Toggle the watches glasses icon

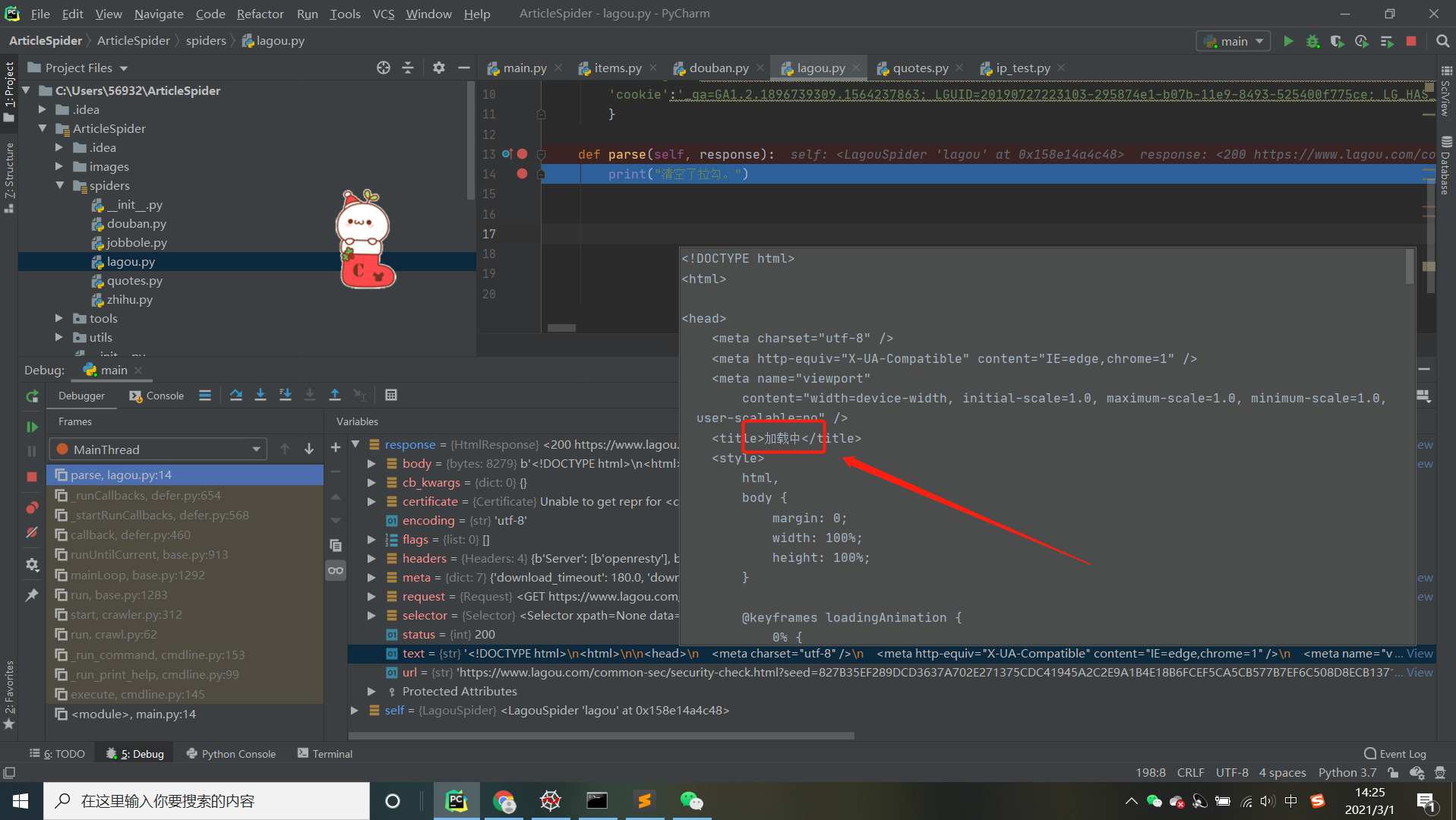point(336,570)
